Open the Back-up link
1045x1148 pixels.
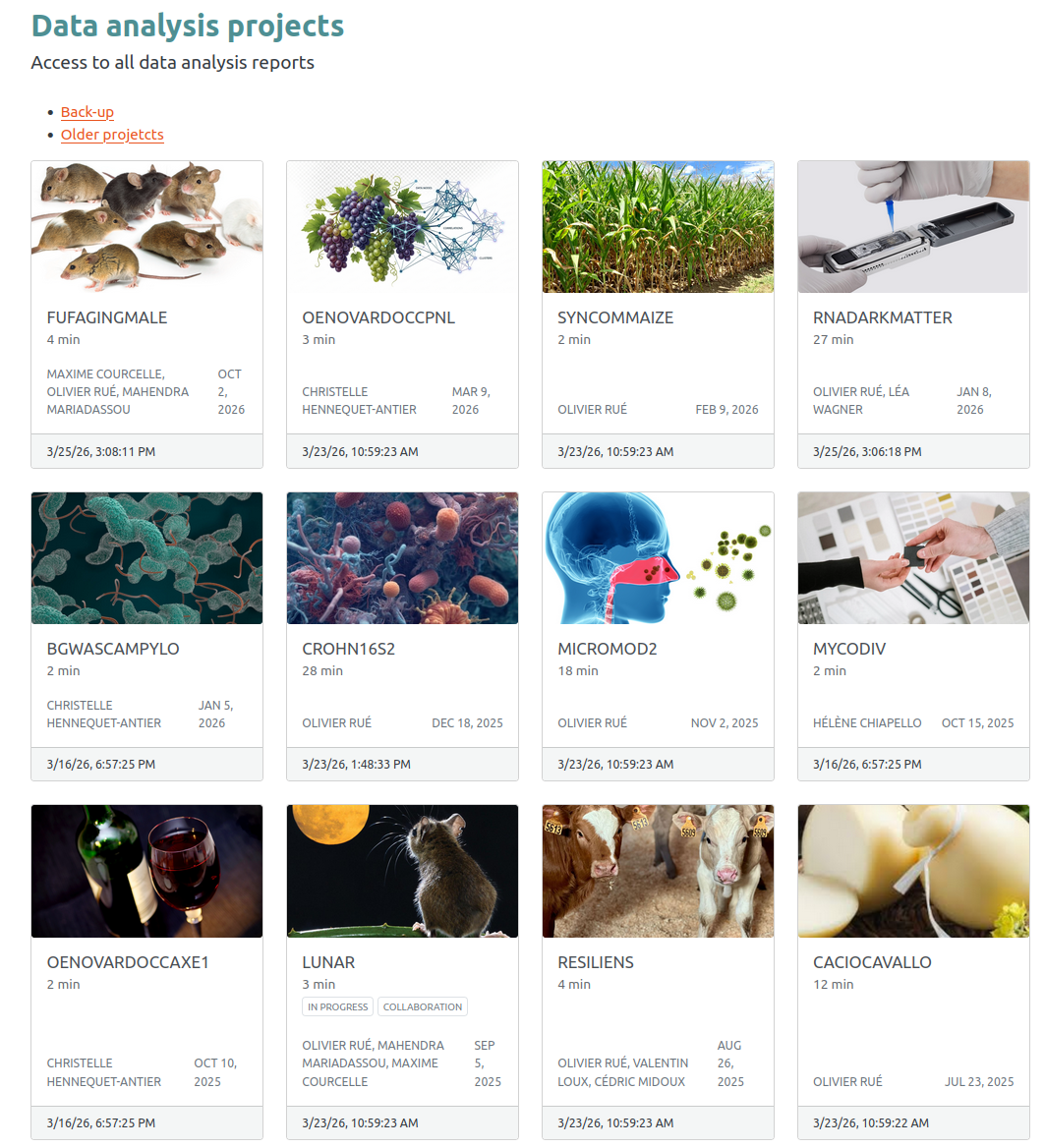(87, 112)
